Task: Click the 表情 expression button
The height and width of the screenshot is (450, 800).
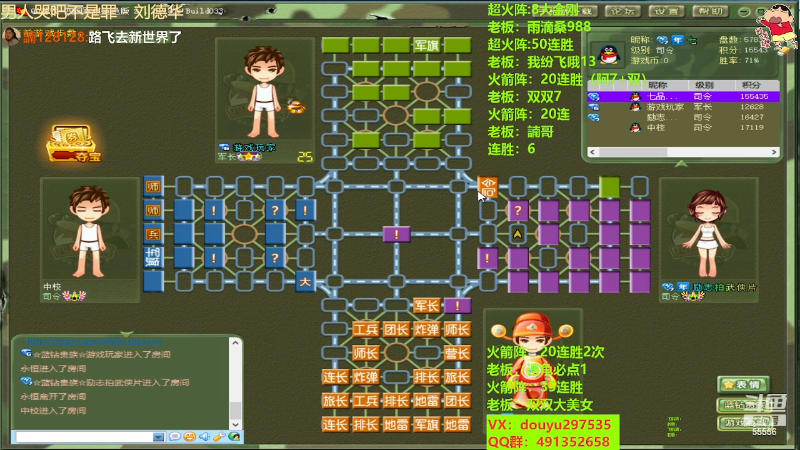Action: [743, 385]
